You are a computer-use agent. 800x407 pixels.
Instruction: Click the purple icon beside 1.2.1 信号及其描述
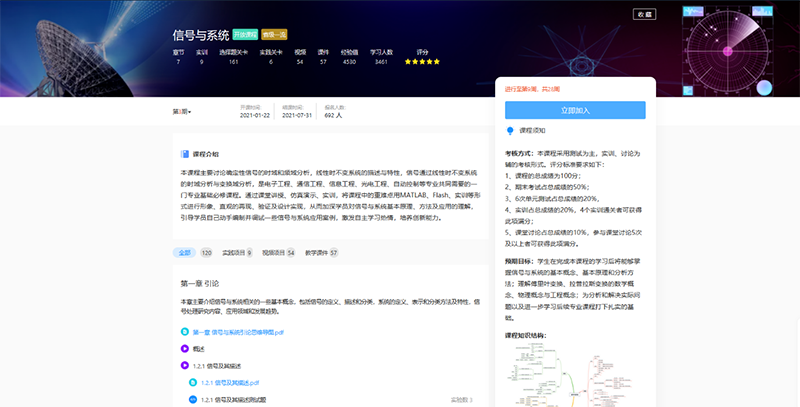184,365
